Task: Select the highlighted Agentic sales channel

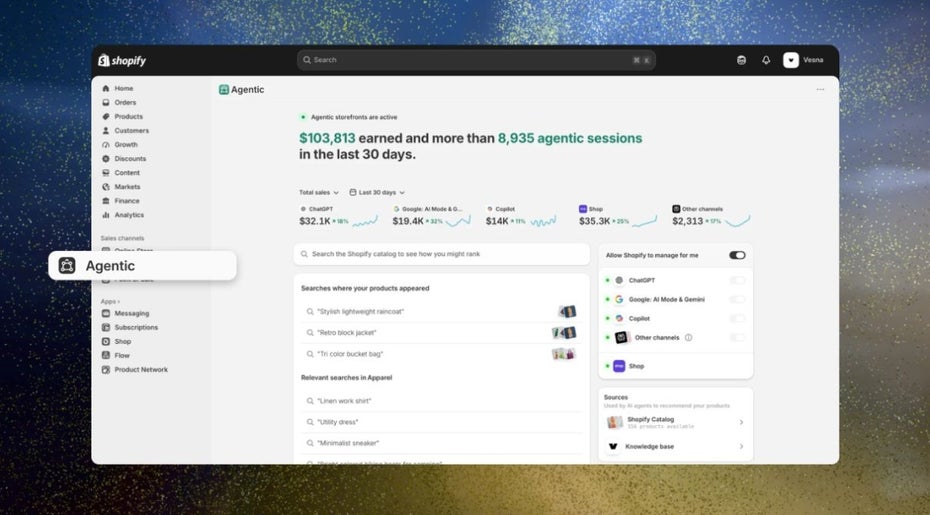Action: pyautogui.click(x=142, y=265)
